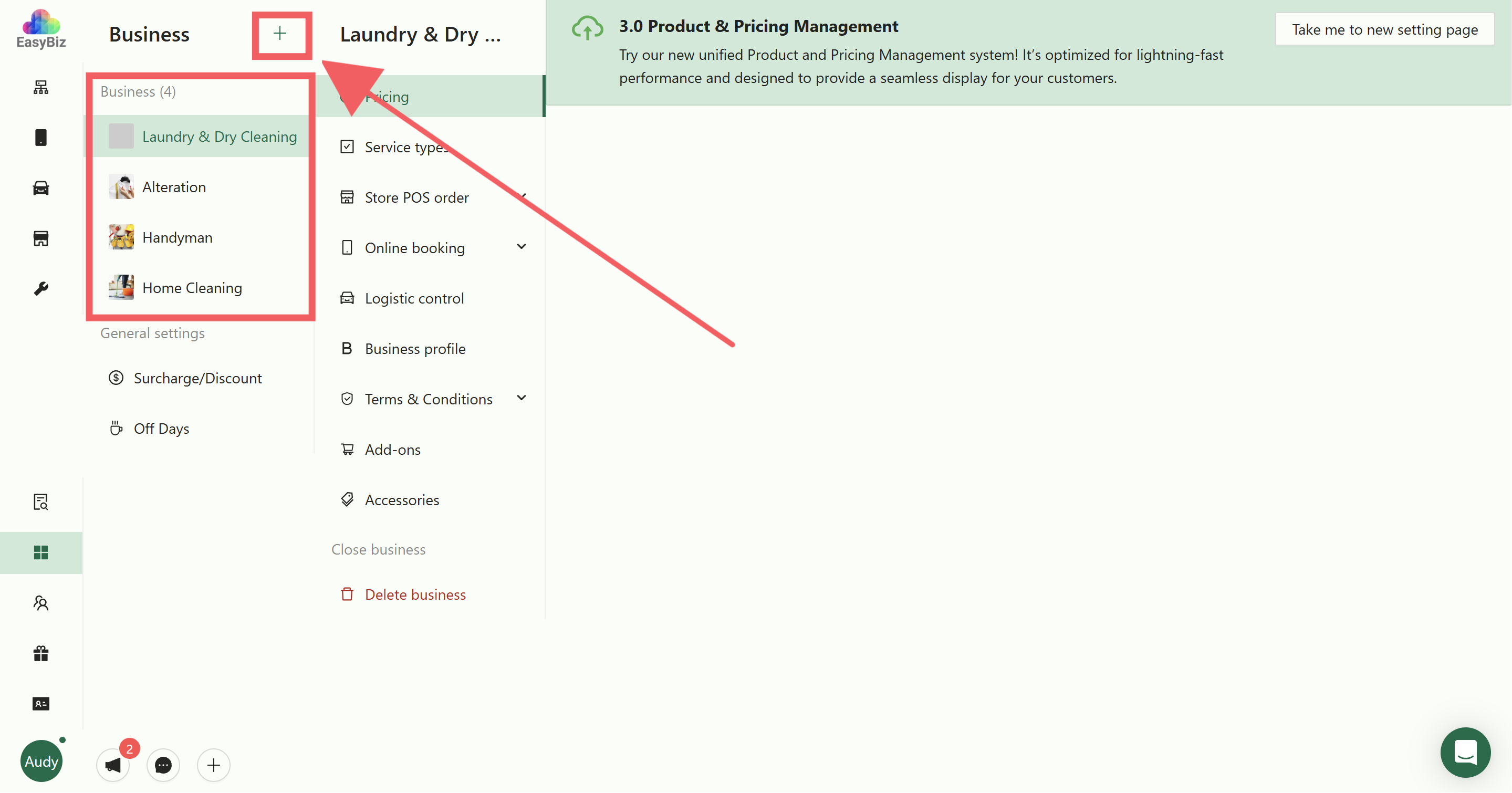Click Delete business link
1512x793 pixels.
coord(414,594)
